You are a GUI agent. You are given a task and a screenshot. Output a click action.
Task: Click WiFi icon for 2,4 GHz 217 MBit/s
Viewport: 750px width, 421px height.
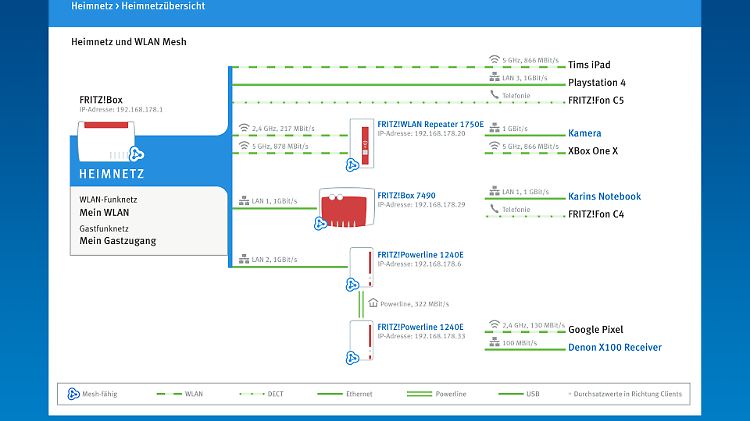pyautogui.click(x=244, y=128)
